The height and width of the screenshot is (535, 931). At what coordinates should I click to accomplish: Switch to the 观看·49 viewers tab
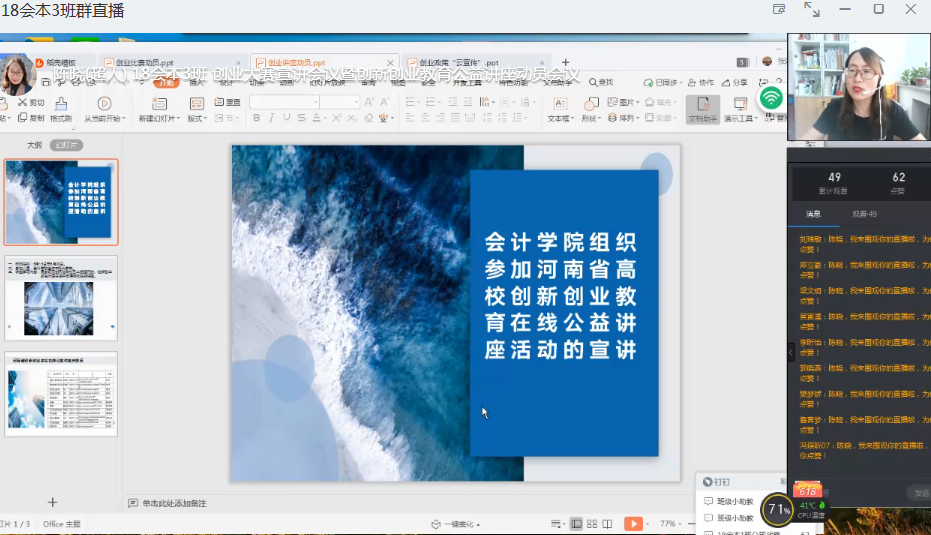(863, 214)
